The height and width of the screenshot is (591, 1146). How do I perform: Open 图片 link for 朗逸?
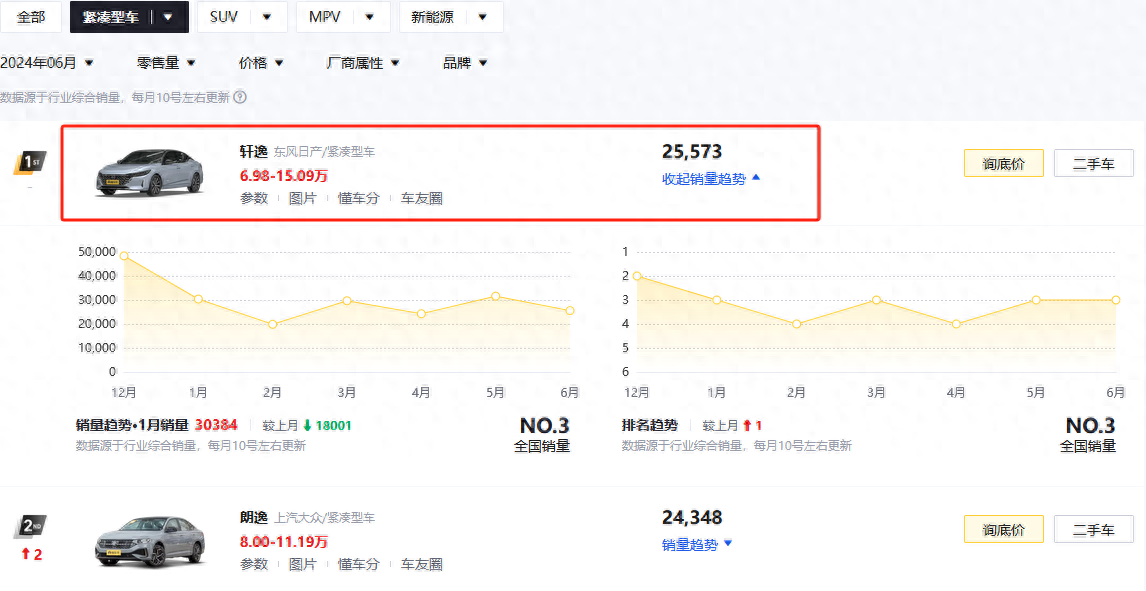point(303,564)
